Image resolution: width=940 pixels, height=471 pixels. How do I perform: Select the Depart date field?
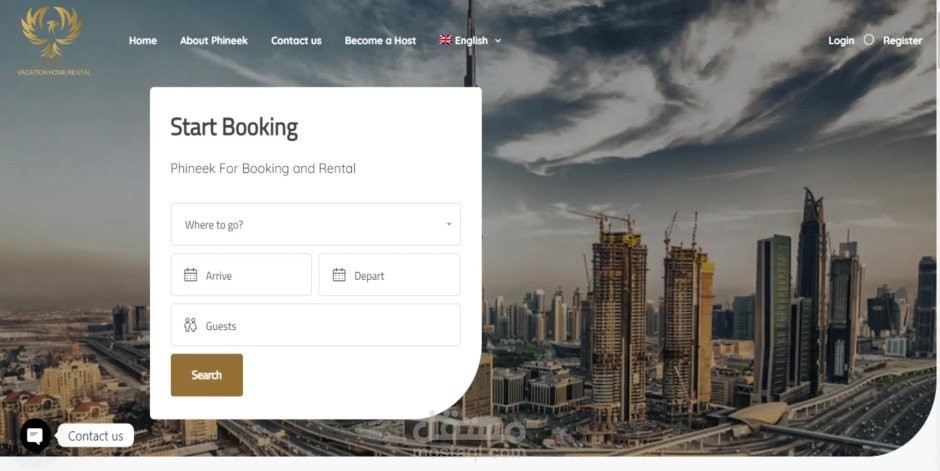[390, 274]
